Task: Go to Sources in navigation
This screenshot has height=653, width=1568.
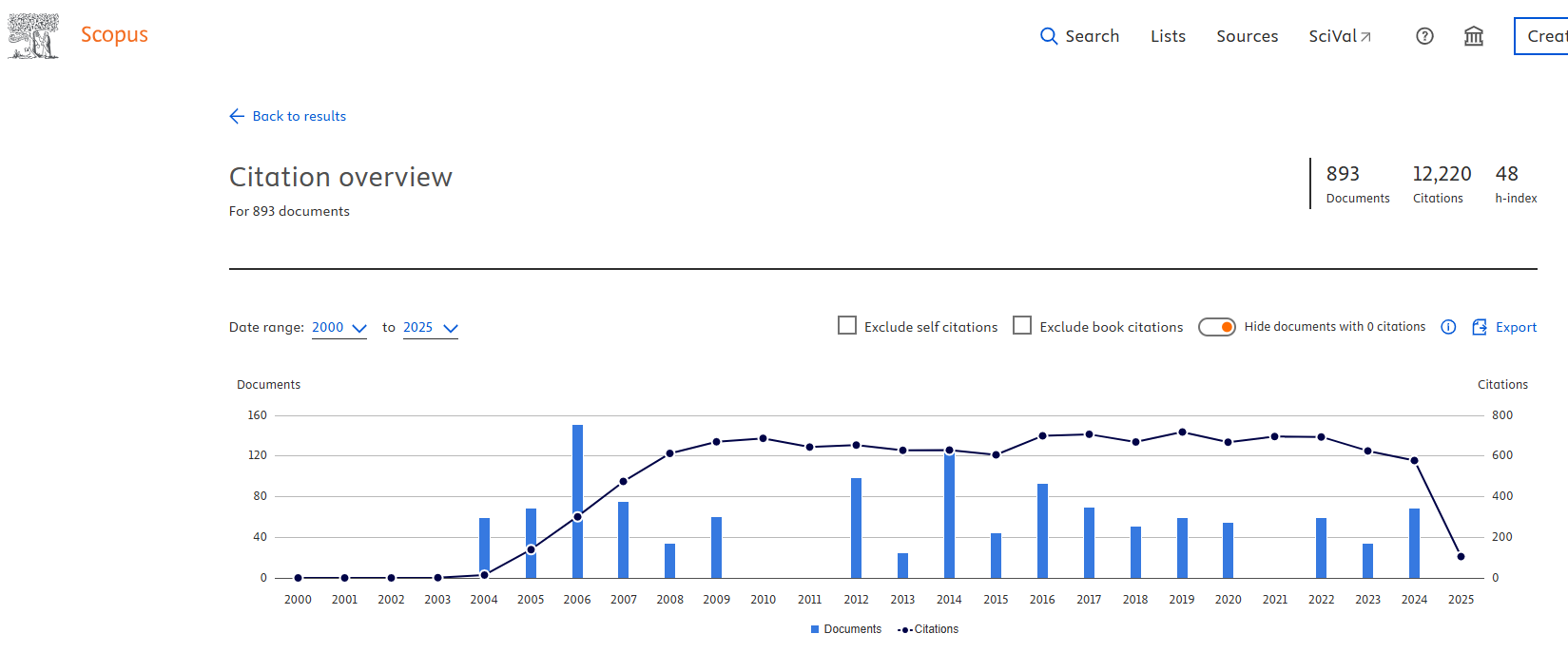Action: [1247, 36]
